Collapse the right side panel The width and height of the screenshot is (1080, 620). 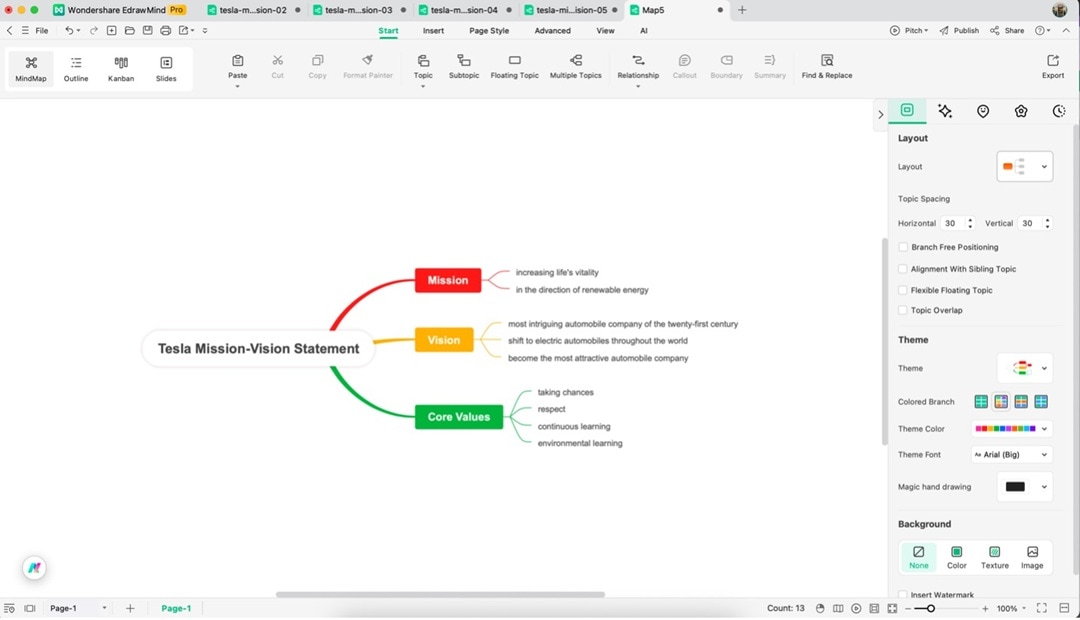(880, 114)
